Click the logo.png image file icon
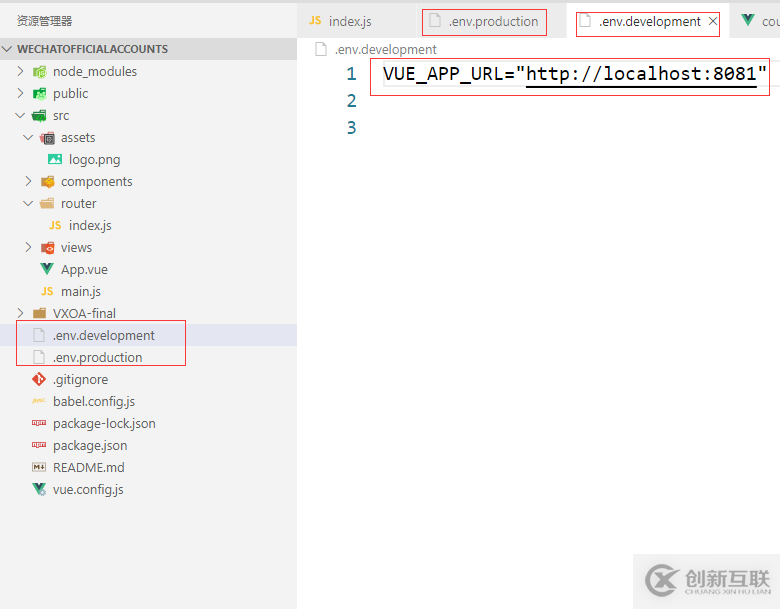 55,159
